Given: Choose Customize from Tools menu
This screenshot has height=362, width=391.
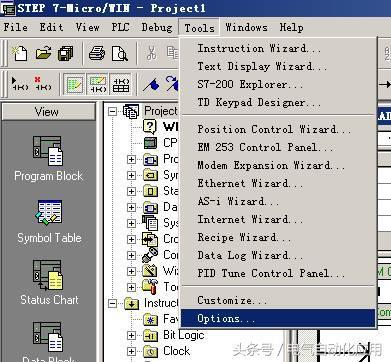Looking at the screenshot, I should point(279,301).
